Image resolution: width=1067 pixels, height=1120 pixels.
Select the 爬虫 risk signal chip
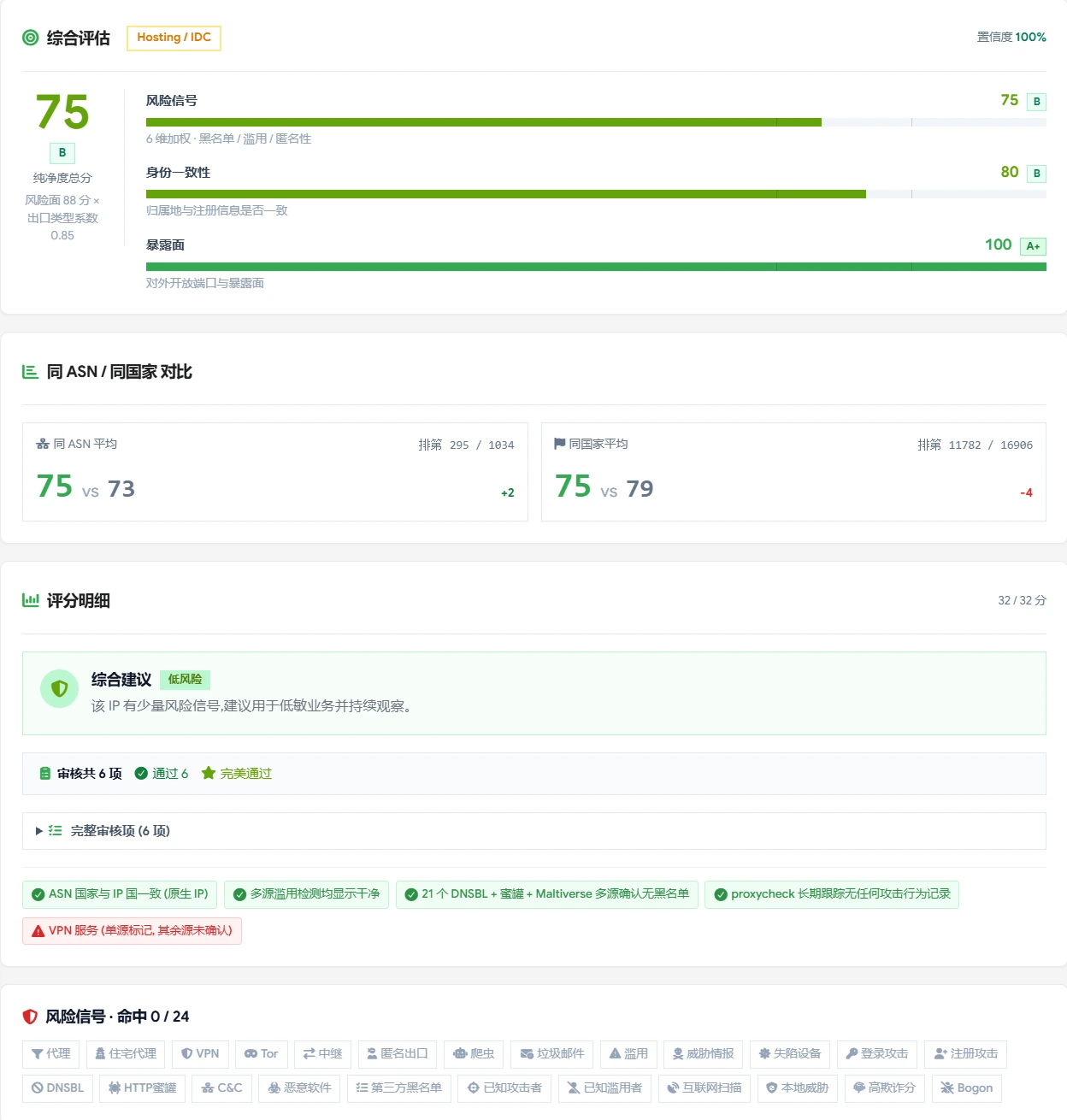tap(474, 1054)
